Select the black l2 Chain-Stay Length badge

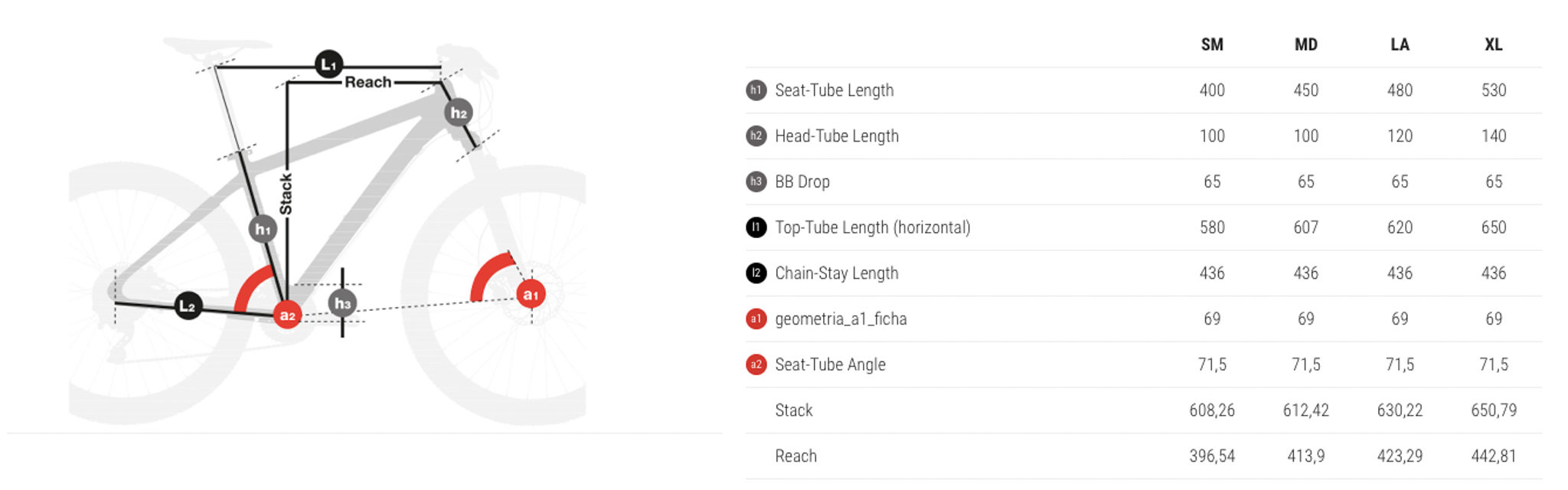[756, 273]
